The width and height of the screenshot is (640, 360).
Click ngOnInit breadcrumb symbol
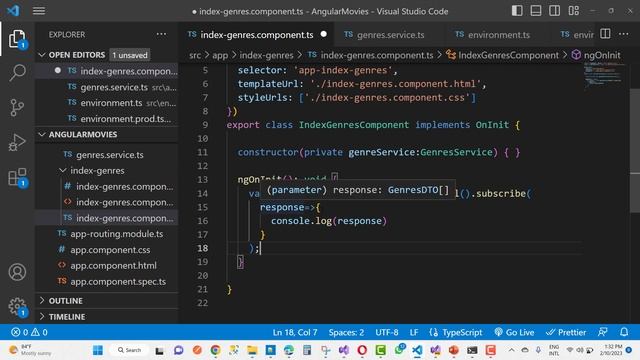596,55
